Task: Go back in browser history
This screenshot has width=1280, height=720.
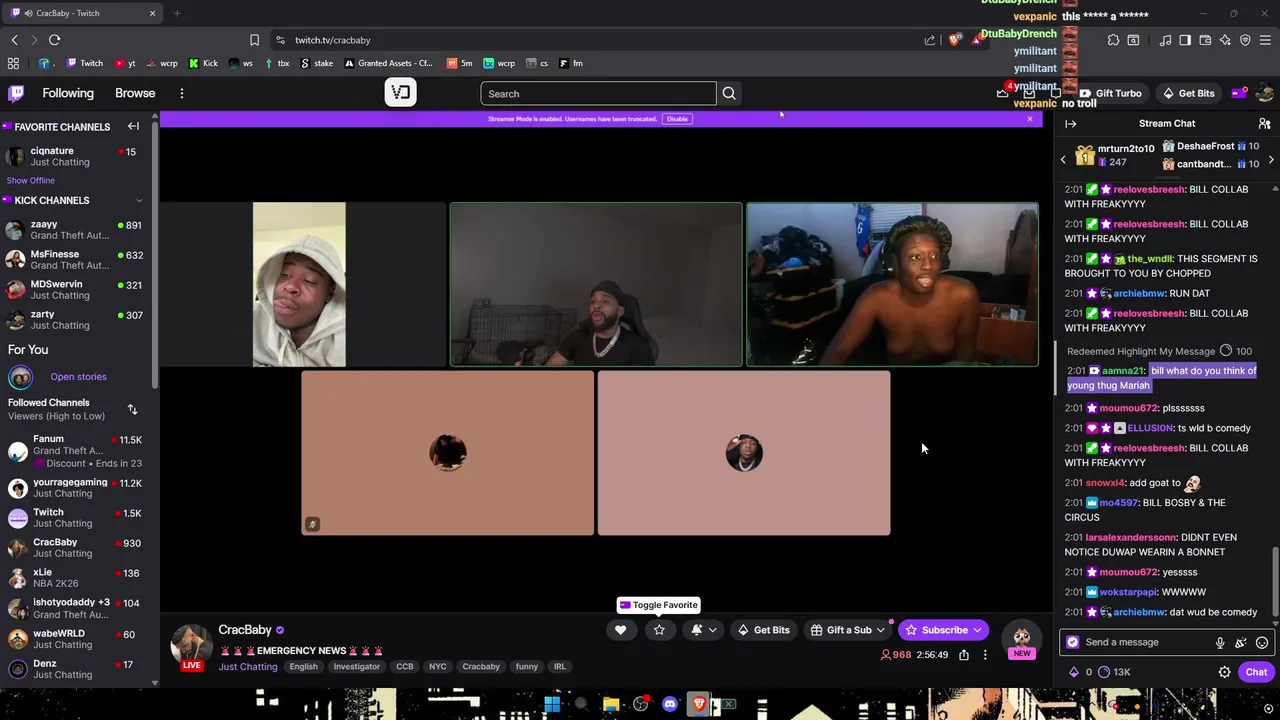Action: (14, 40)
